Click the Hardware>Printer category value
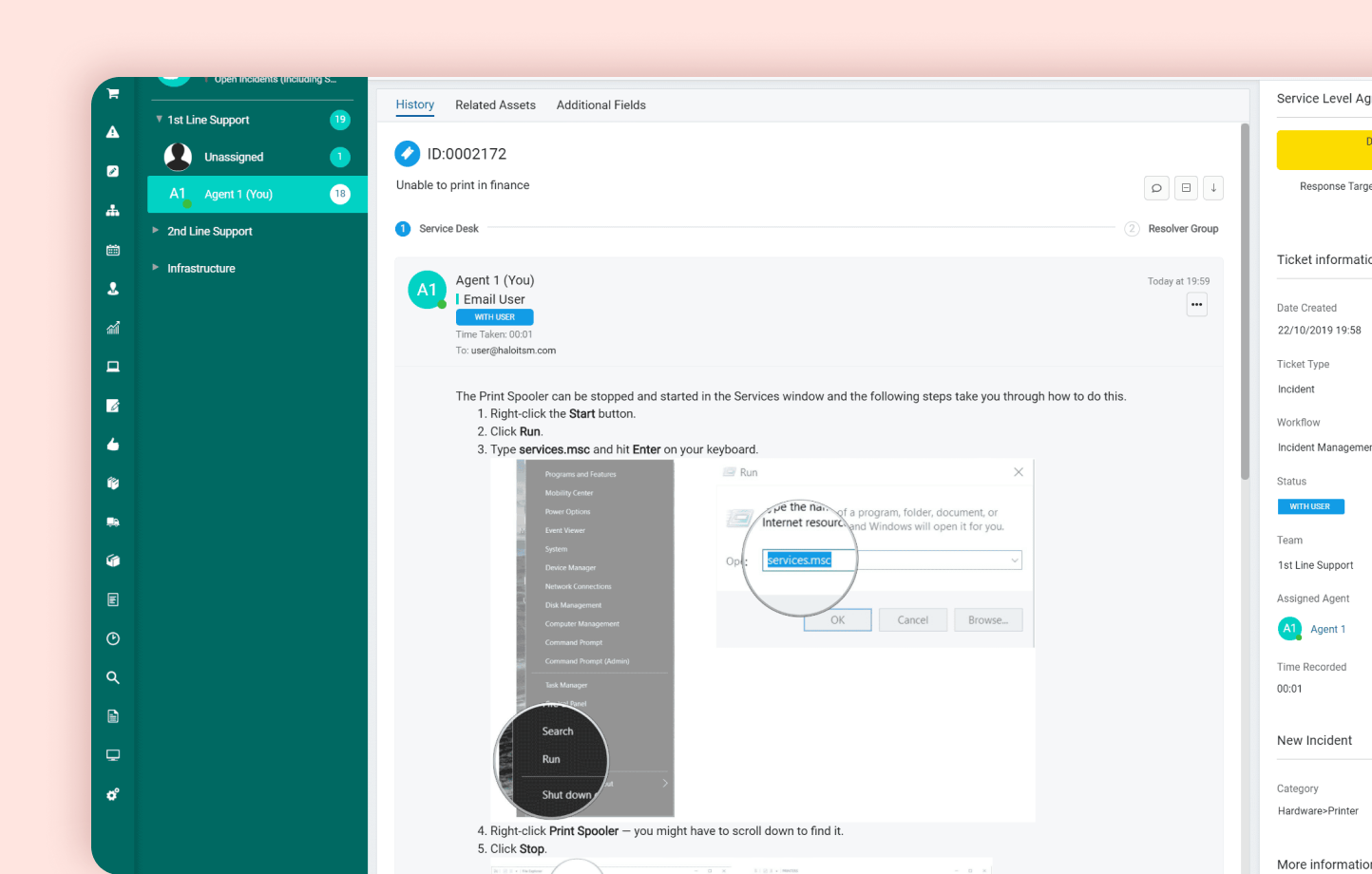 1318,811
